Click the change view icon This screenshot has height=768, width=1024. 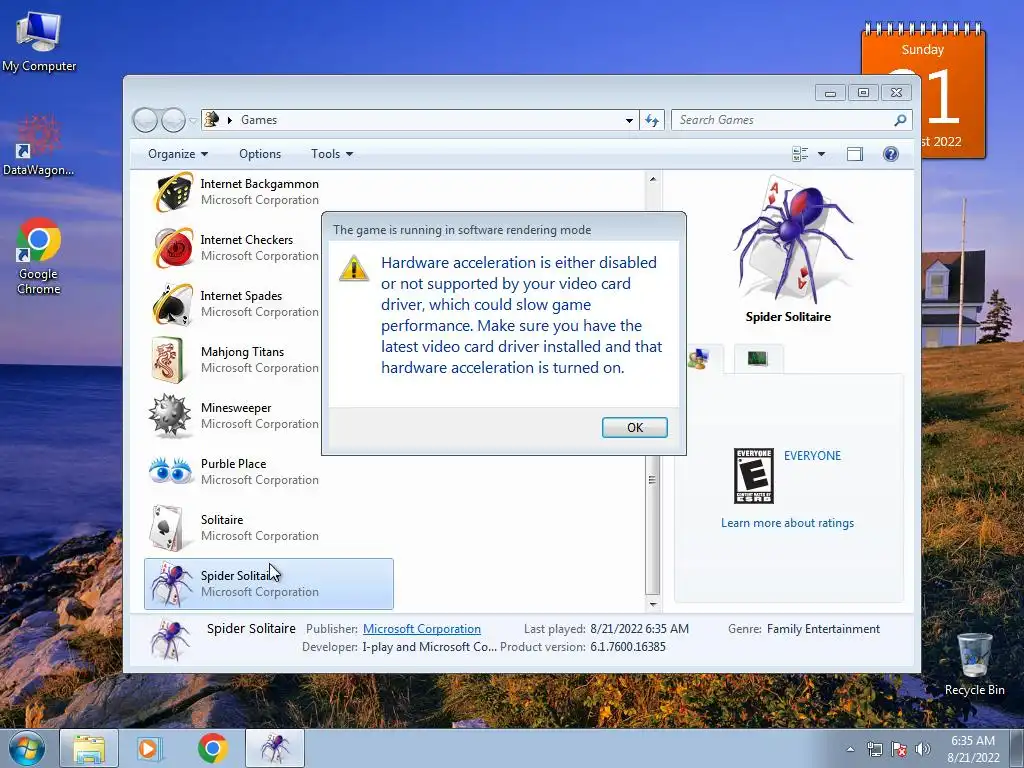(x=800, y=154)
